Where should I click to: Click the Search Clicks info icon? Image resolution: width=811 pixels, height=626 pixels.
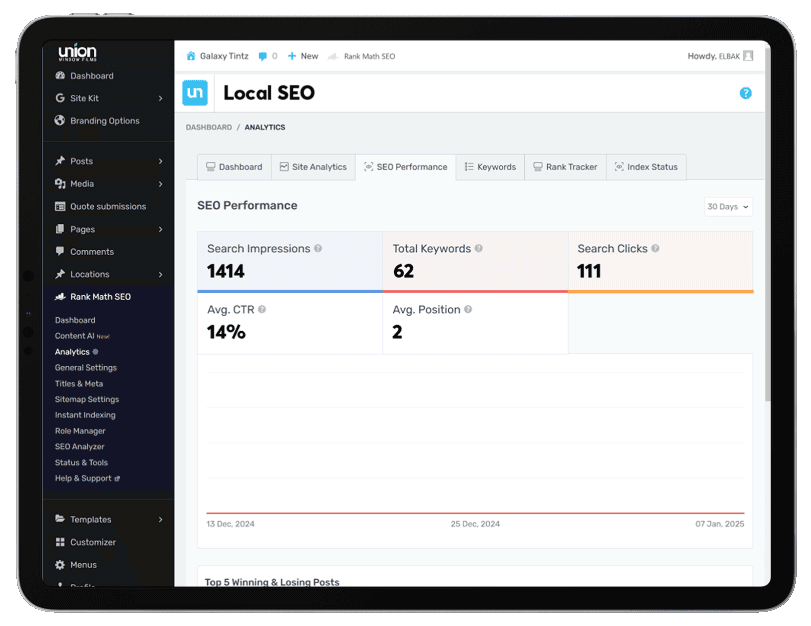(655, 248)
